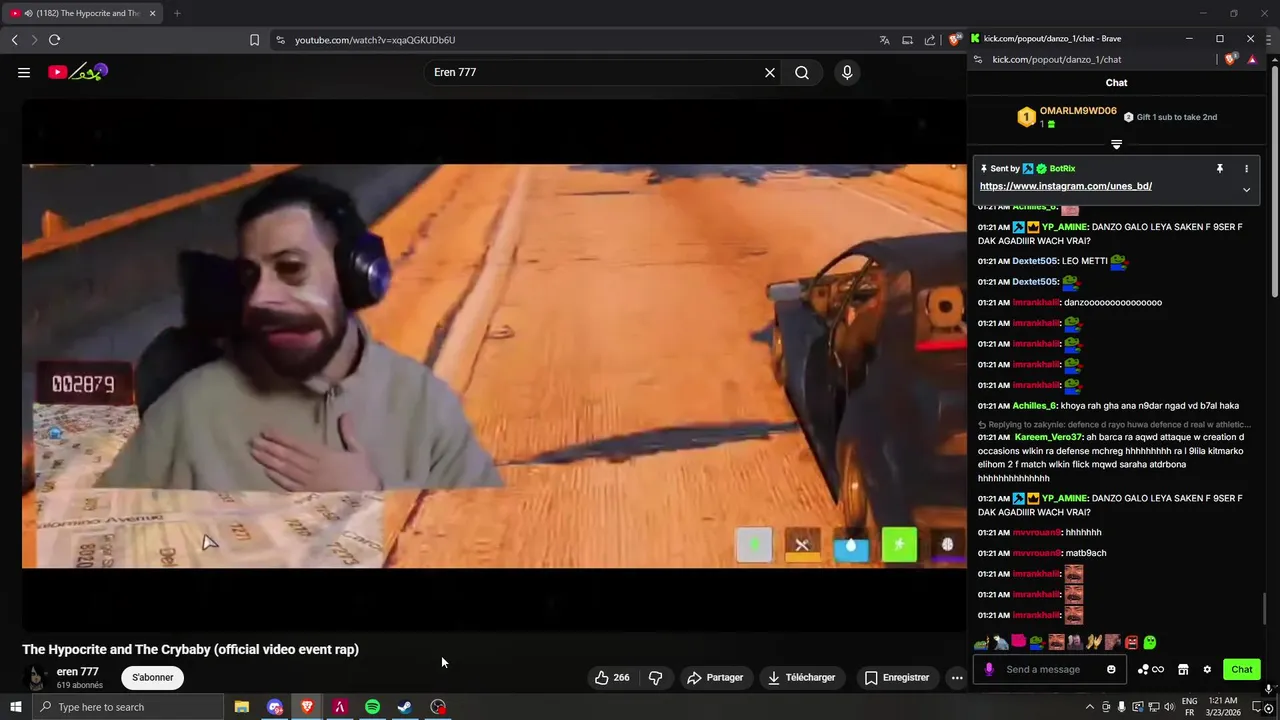Open Brave Shields in Kick popout
The image size is (1280, 720).
click(x=1231, y=59)
